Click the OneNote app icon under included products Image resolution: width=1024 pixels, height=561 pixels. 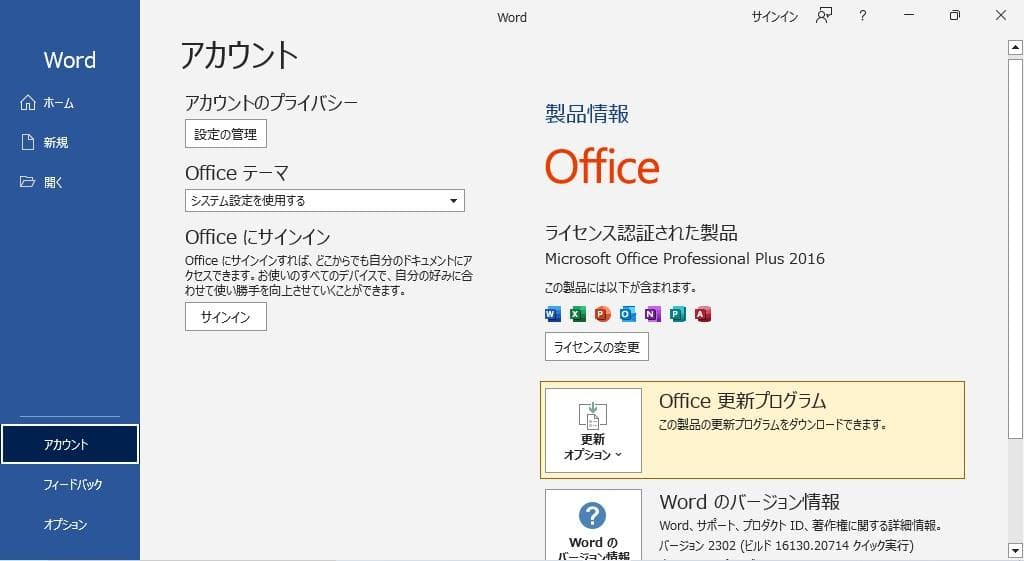(x=652, y=315)
